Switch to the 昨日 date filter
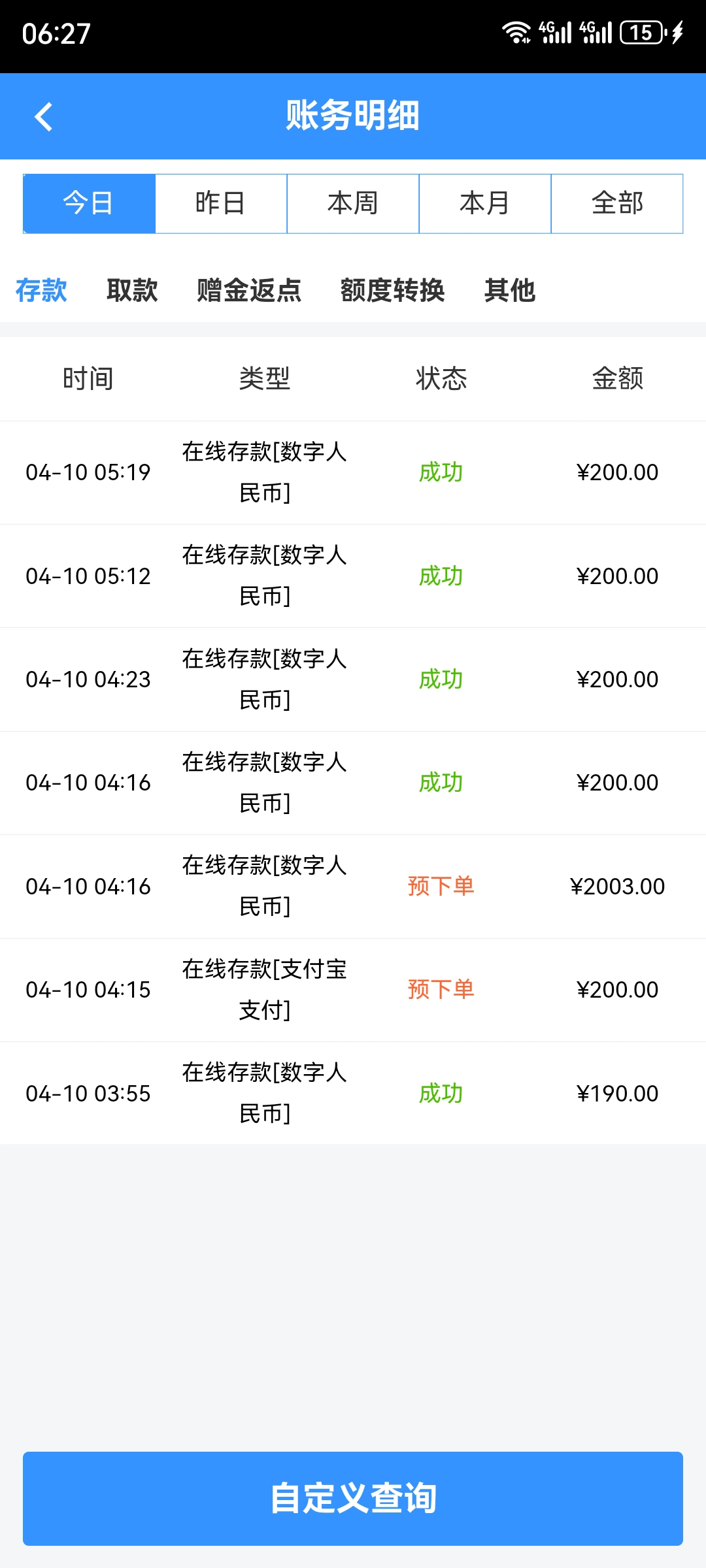 (x=221, y=203)
